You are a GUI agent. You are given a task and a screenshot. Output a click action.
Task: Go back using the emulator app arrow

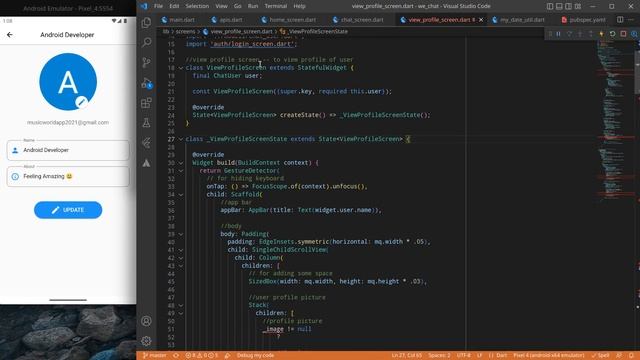10,35
